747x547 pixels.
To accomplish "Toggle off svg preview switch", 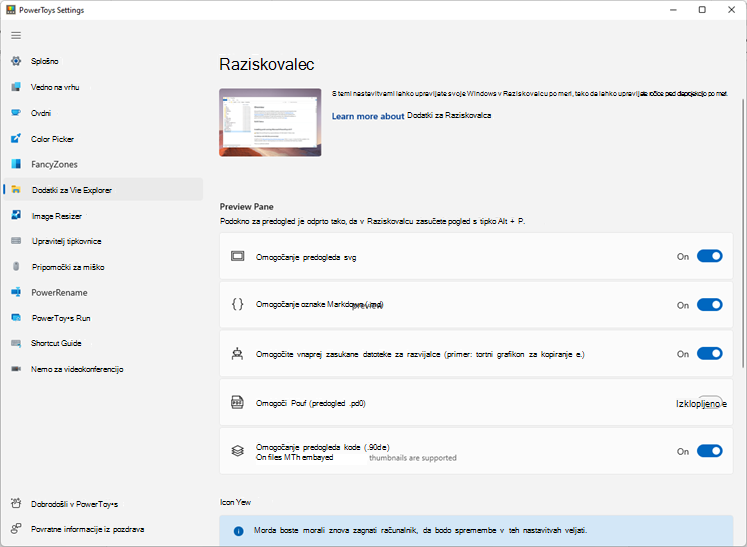I will [709, 256].
